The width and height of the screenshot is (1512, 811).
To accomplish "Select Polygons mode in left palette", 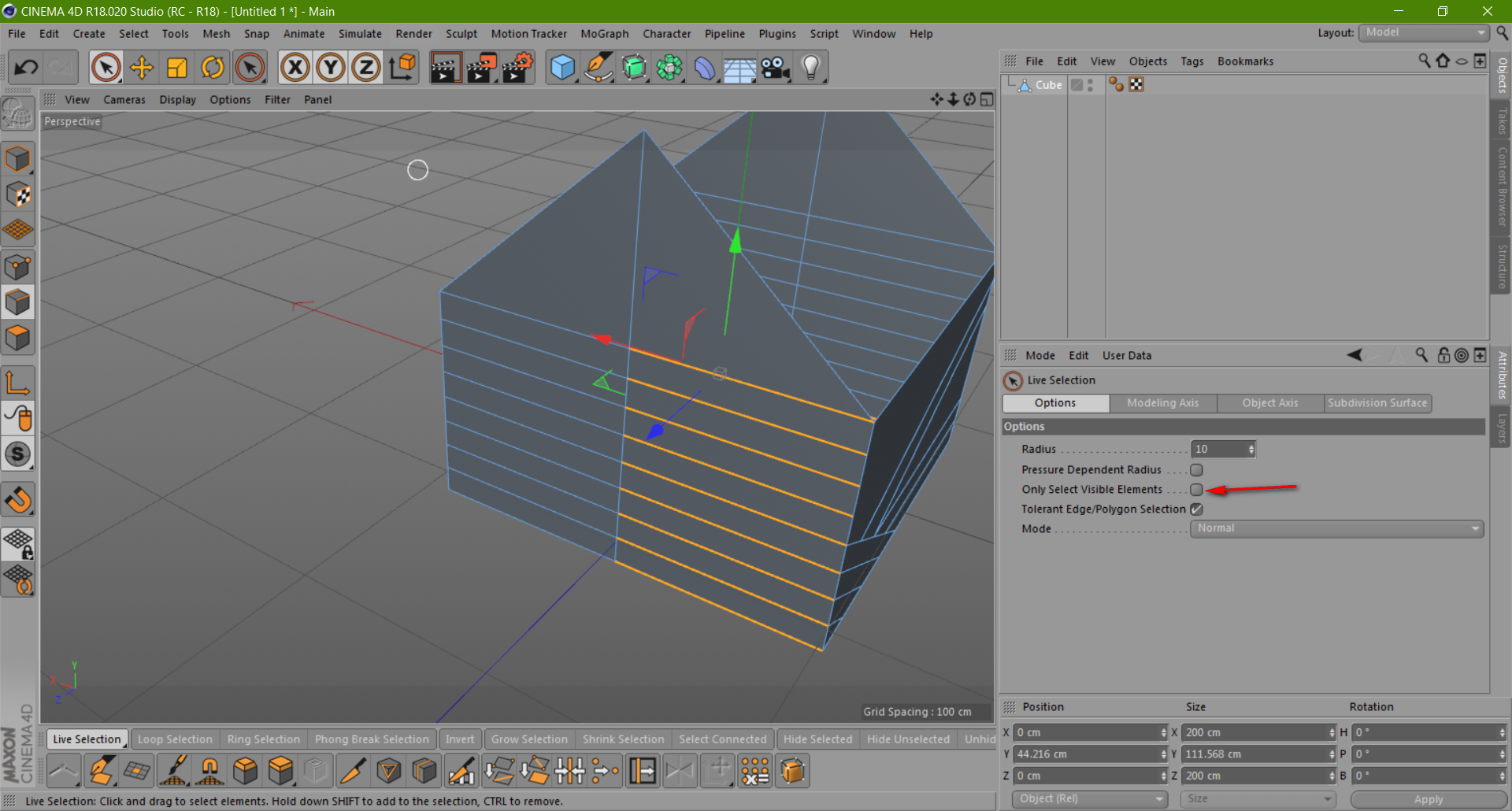I will pyautogui.click(x=17, y=339).
